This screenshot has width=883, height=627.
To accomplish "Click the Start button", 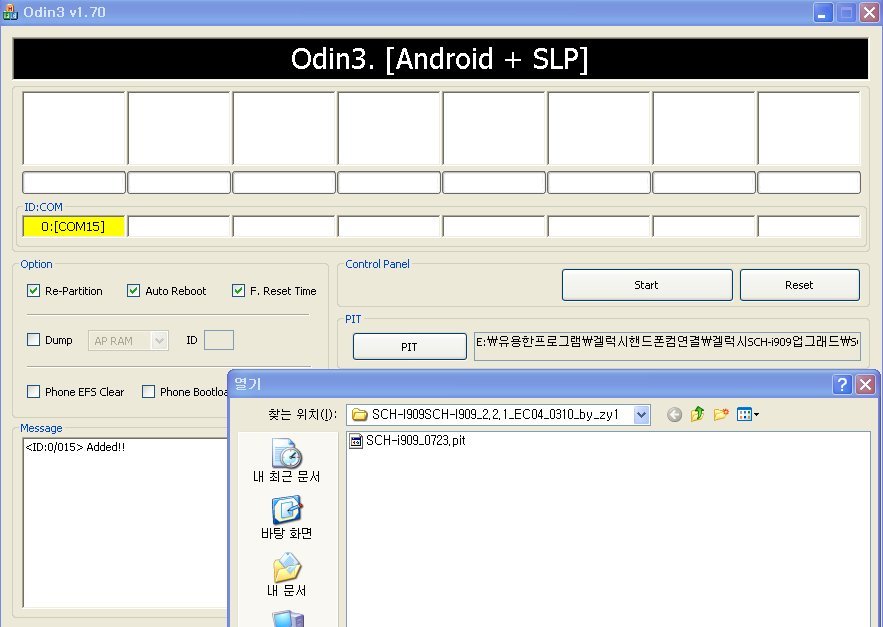I will [x=647, y=285].
